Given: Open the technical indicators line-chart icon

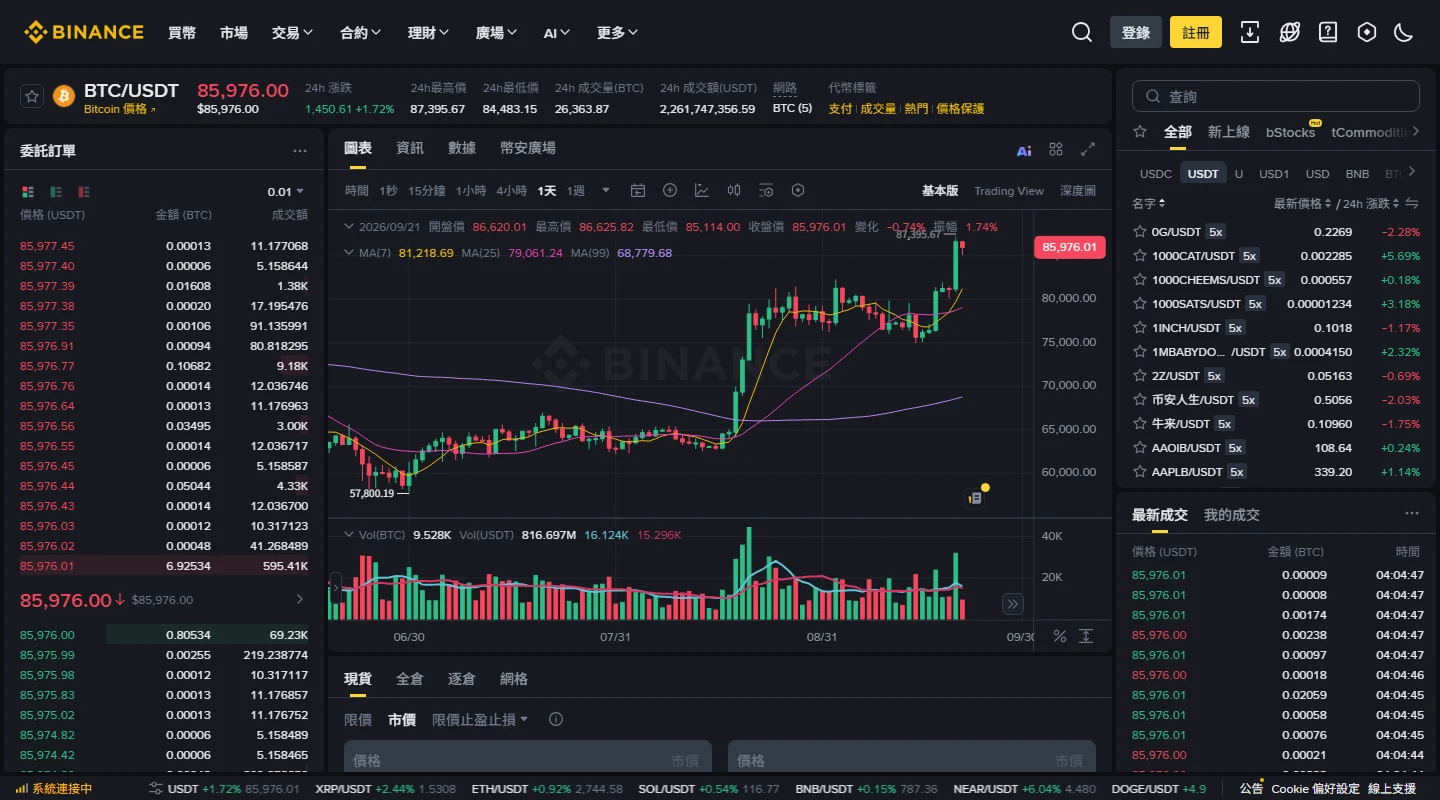Looking at the screenshot, I should 702,190.
